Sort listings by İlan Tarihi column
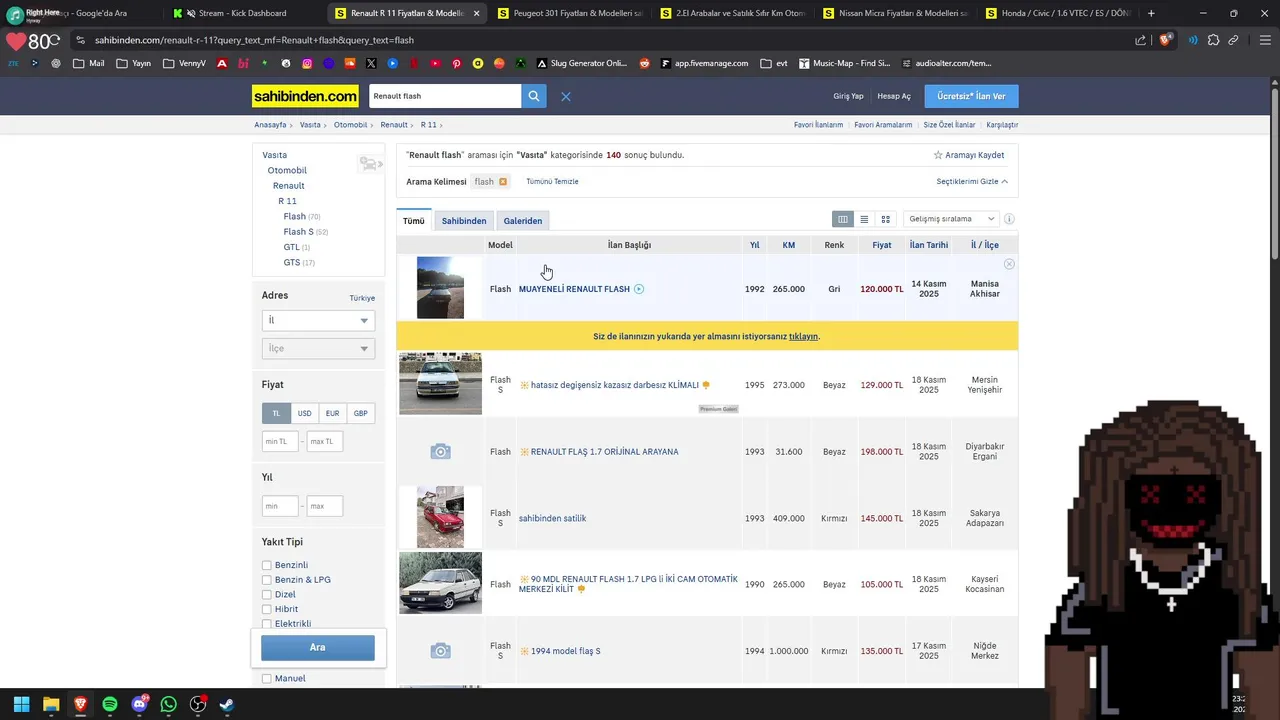This screenshot has height=720, width=1280. point(929,245)
